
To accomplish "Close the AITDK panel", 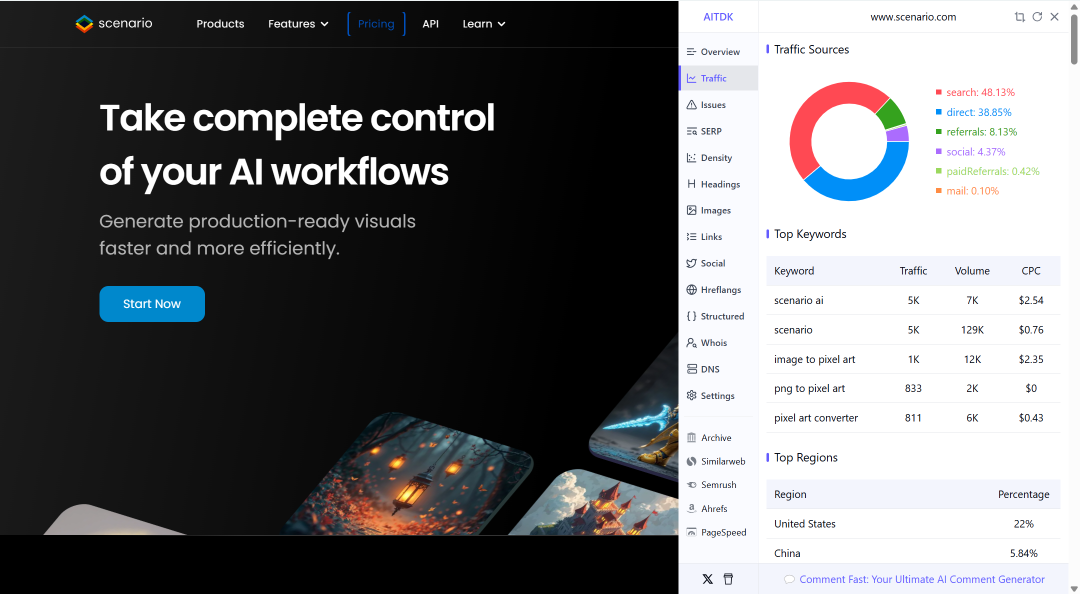I will point(1054,17).
